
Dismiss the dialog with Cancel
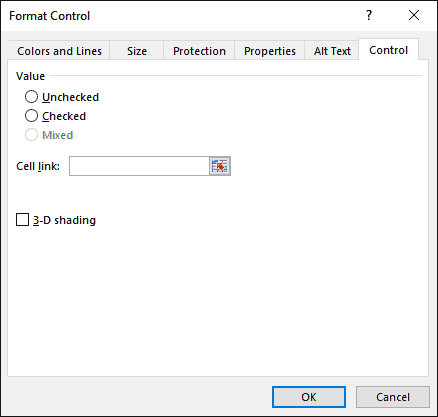tap(393, 397)
